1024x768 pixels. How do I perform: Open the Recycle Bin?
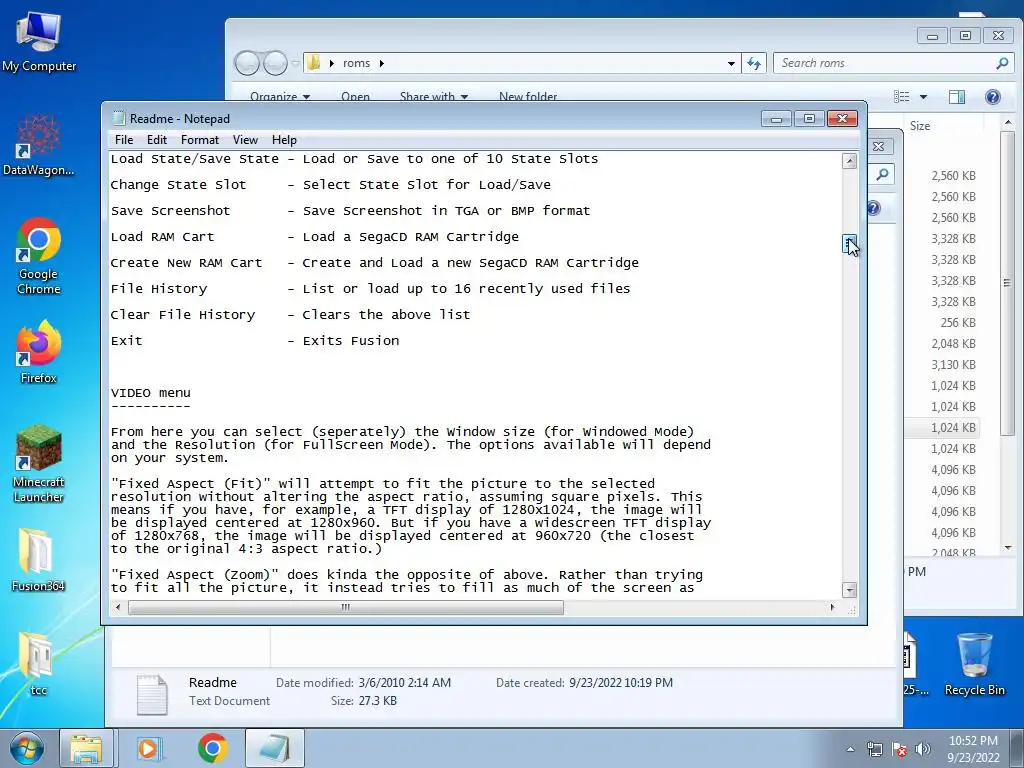pyautogui.click(x=974, y=664)
